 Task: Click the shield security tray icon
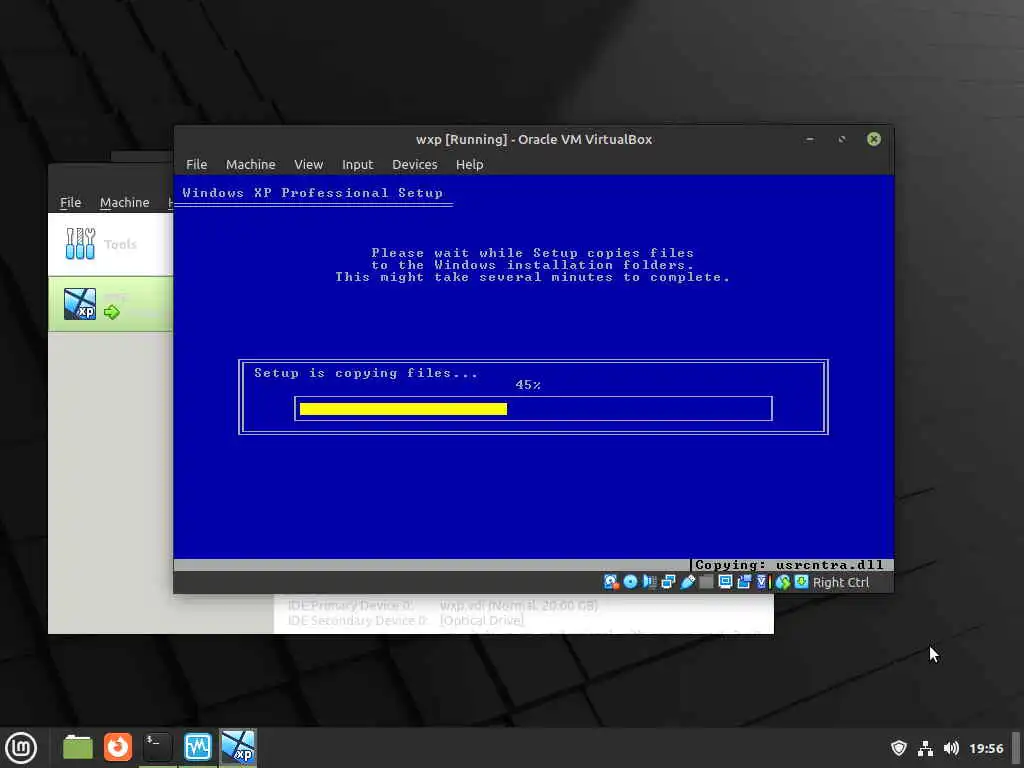[x=899, y=748]
